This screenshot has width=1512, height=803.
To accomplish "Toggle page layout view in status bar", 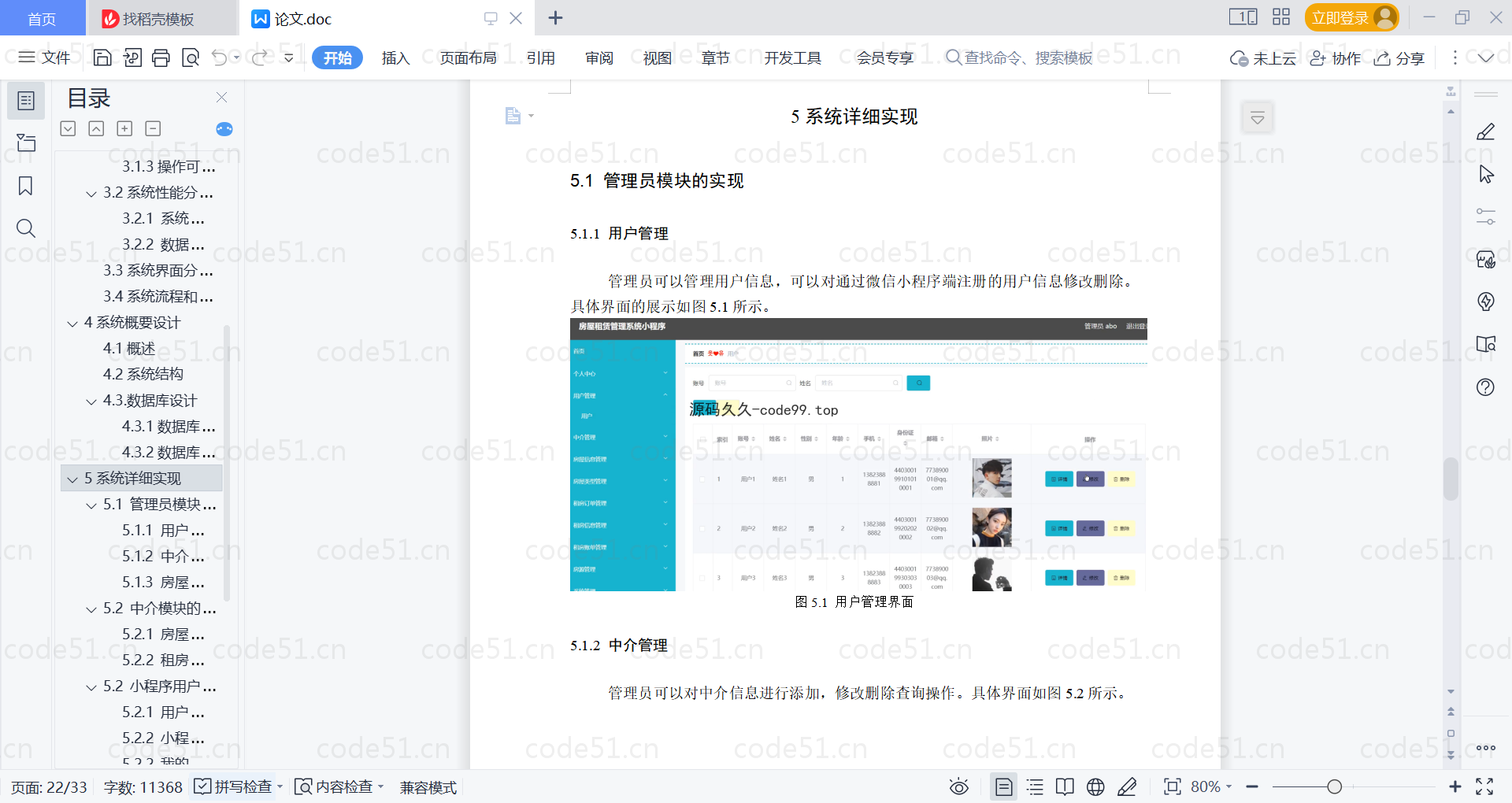I will point(1004,786).
